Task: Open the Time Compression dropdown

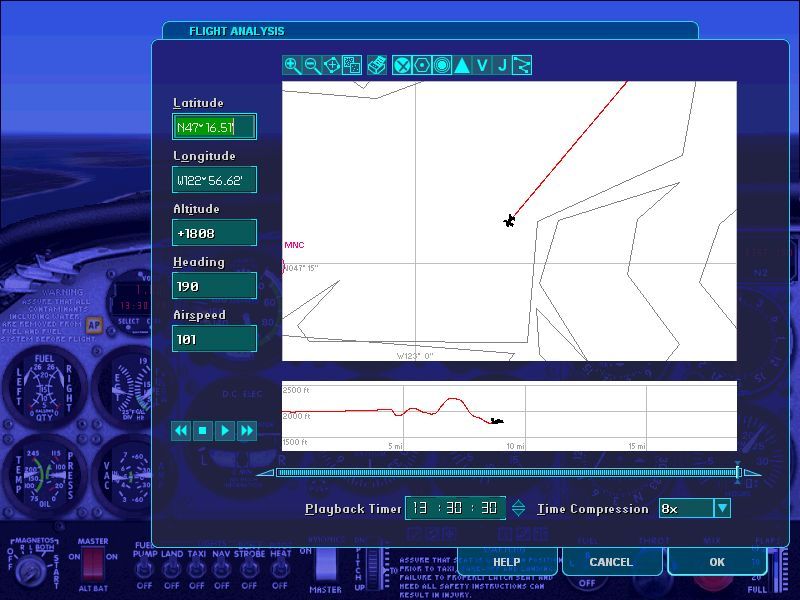Action: click(722, 508)
